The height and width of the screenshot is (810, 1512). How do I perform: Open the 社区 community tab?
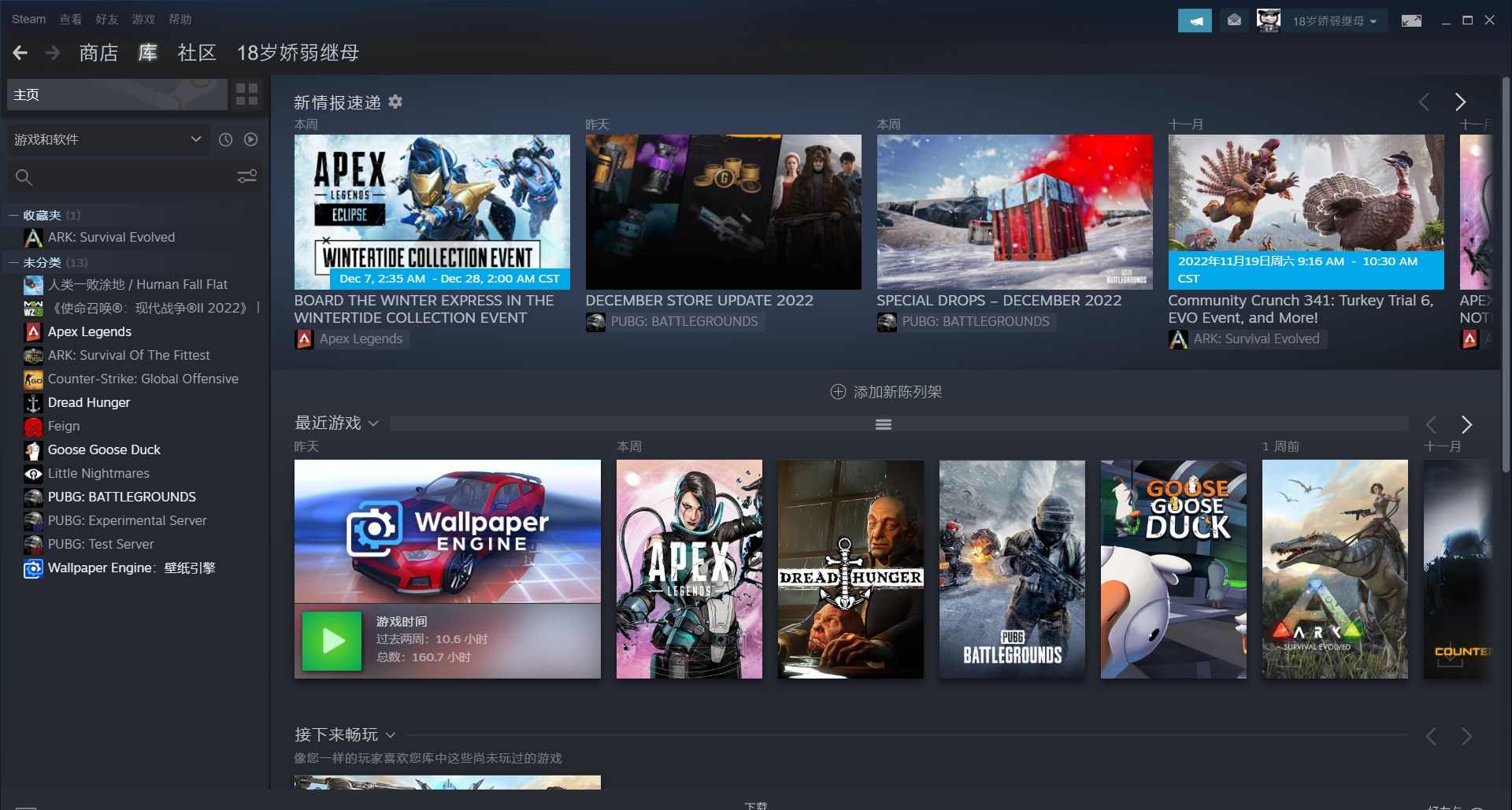(x=197, y=53)
